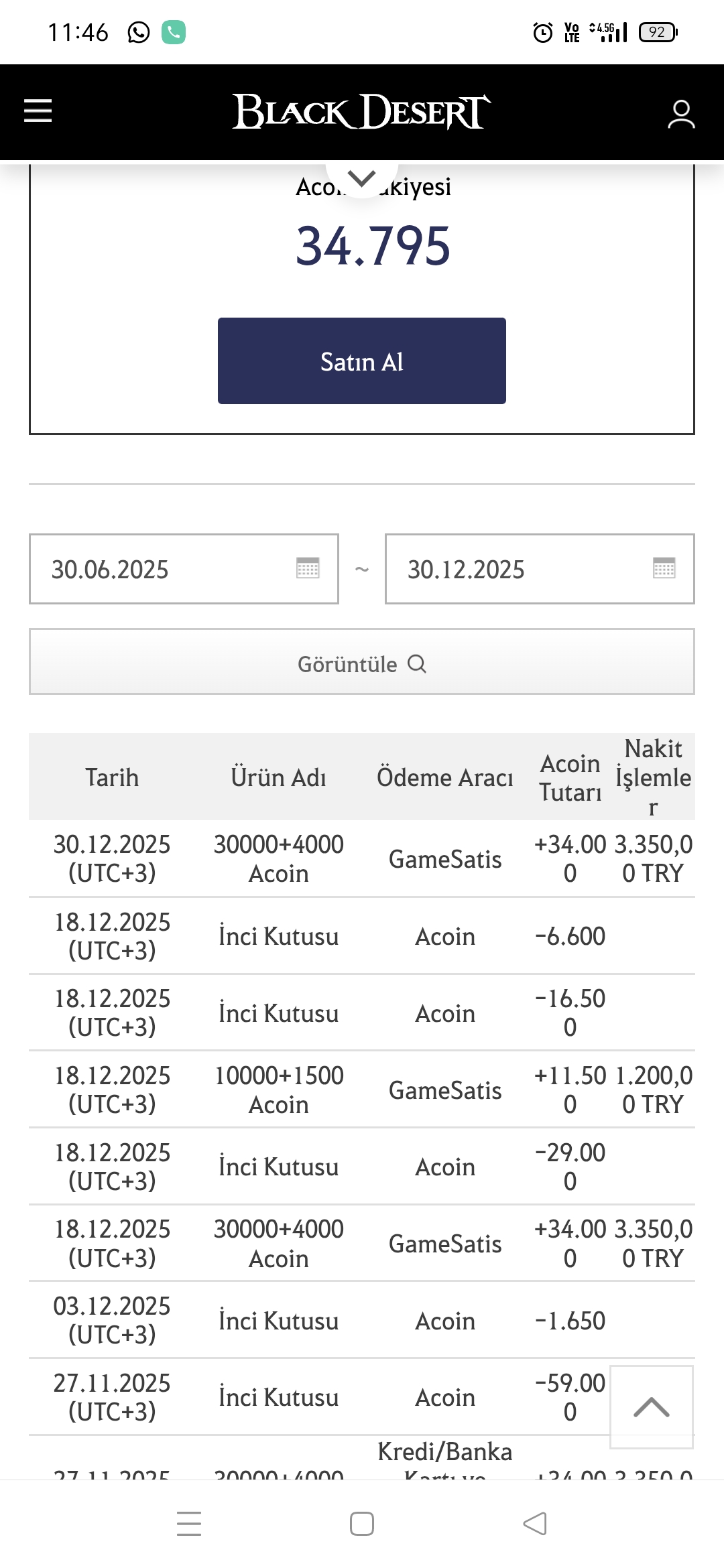Click the Satın Al button
This screenshot has width=724, height=1568.
point(362,361)
